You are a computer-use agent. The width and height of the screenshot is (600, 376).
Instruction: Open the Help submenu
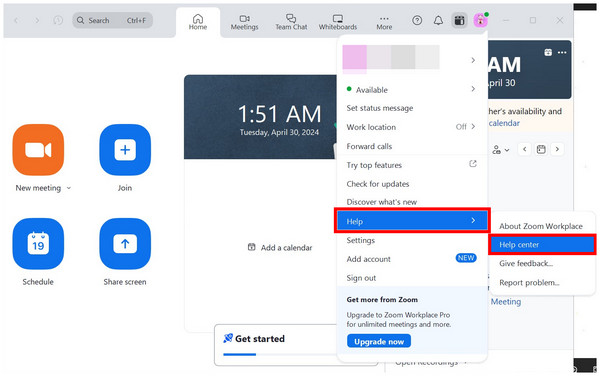[x=412, y=221]
